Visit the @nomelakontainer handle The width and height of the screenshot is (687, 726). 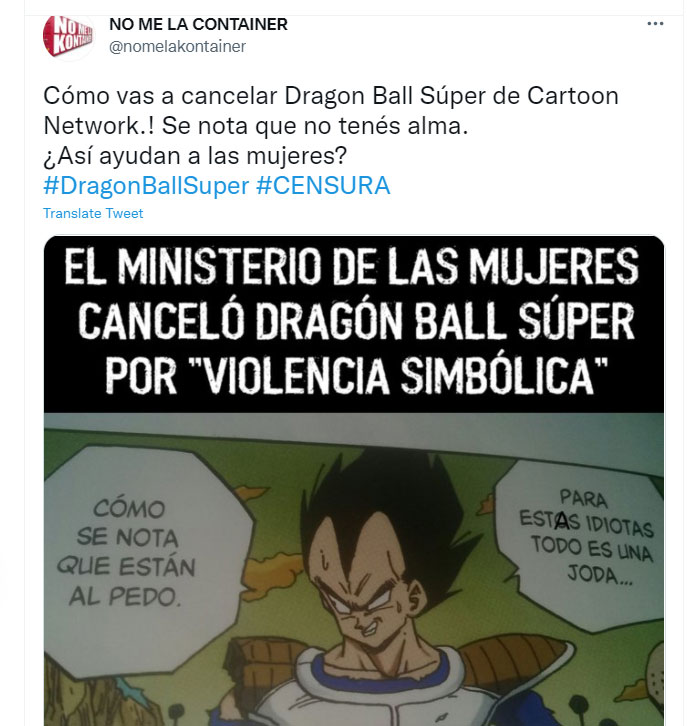click(177, 47)
